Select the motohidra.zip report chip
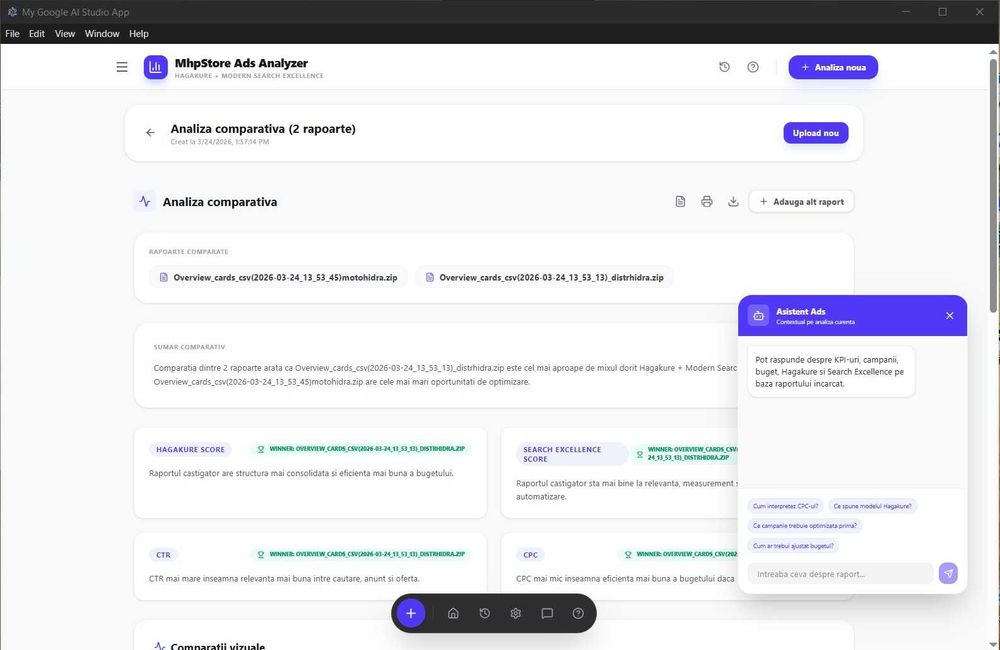Screen dimensions: 1000x650 278,277
